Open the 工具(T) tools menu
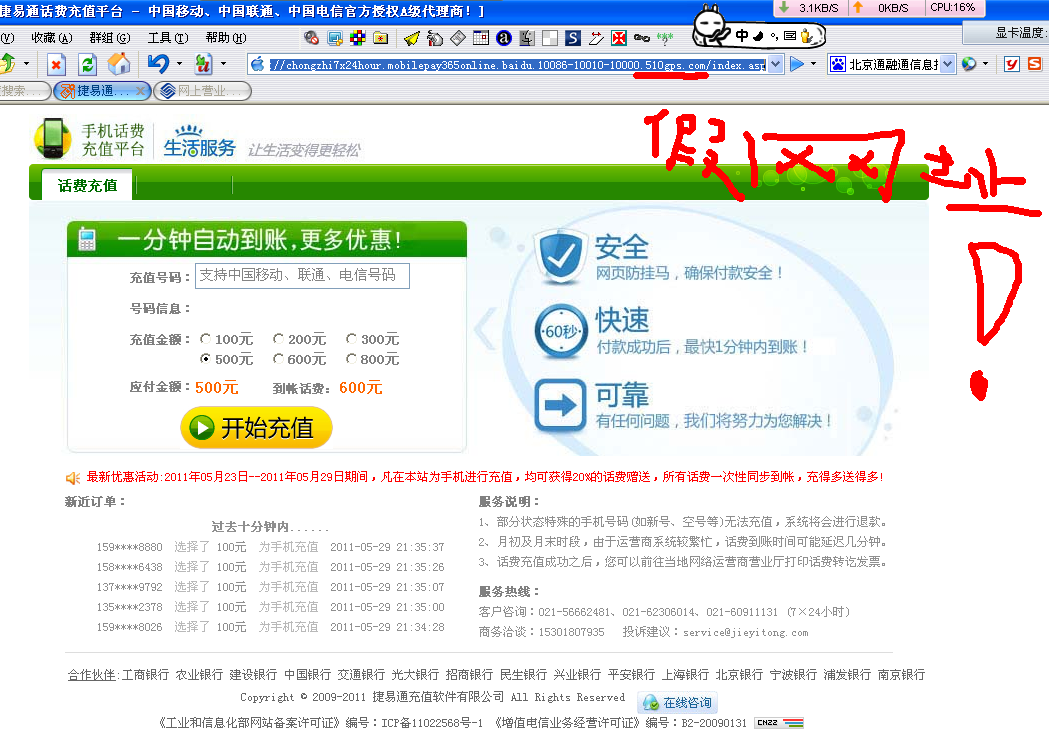The height and width of the screenshot is (745, 1049). [x=168, y=38]
